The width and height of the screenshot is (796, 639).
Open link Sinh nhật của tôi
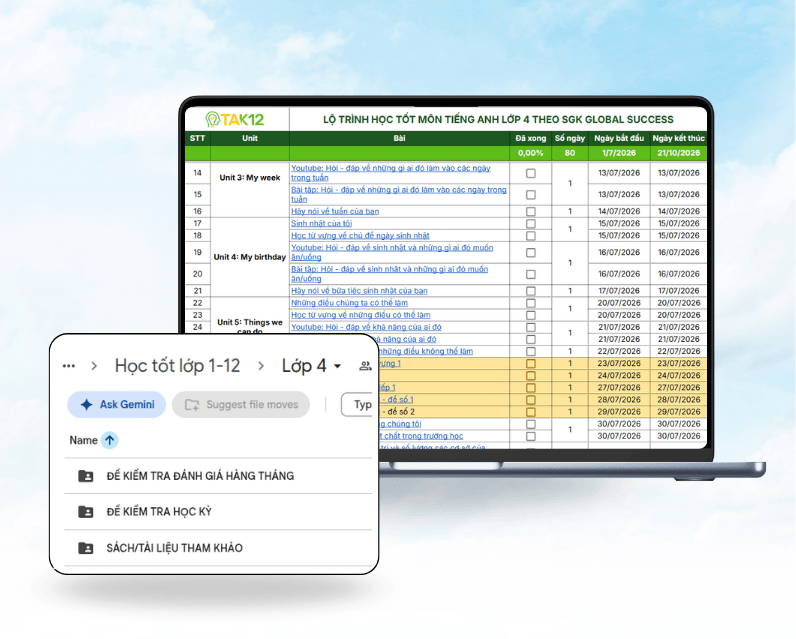point(321,223)
